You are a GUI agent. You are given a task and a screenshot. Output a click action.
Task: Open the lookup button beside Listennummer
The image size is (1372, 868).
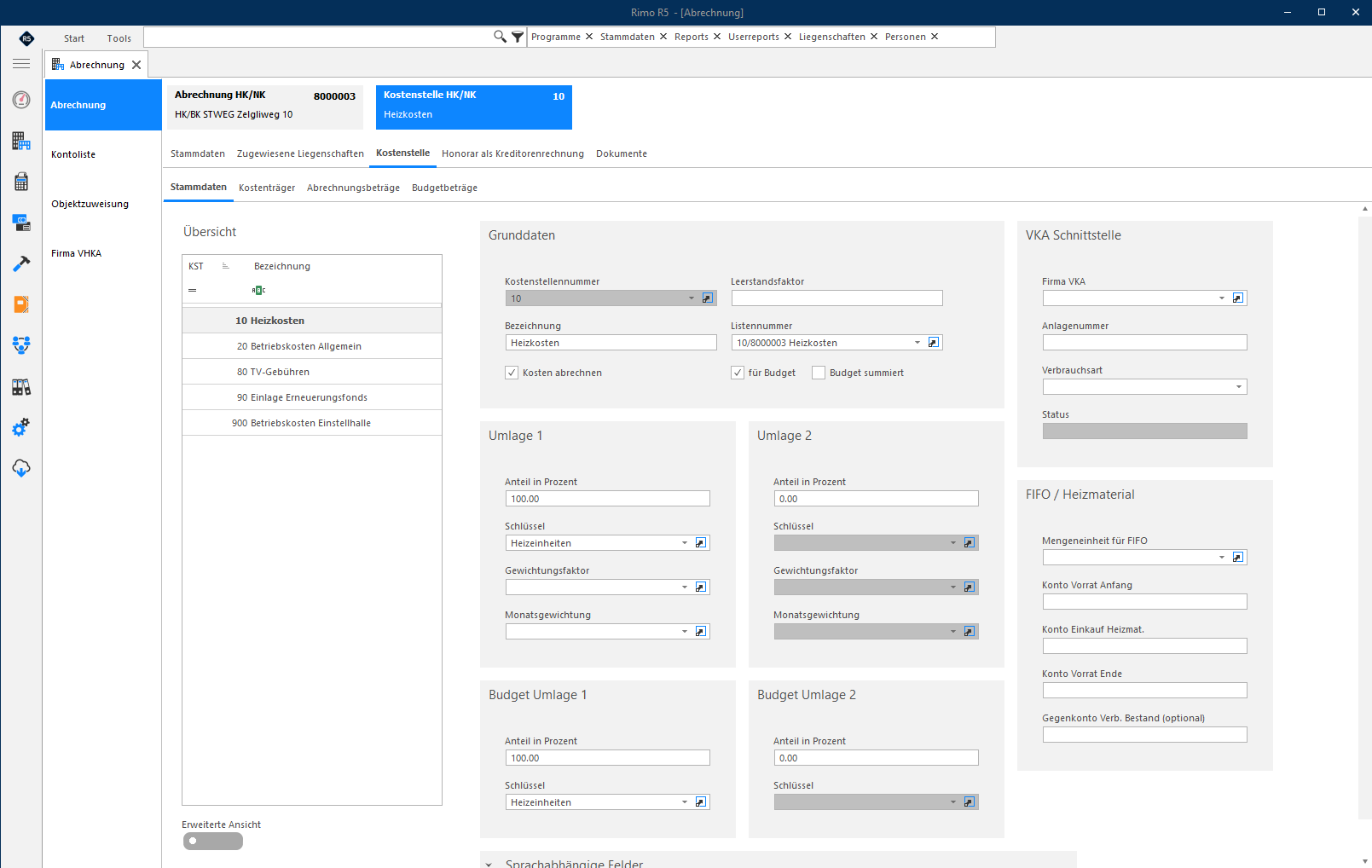(x=934, y=343)
